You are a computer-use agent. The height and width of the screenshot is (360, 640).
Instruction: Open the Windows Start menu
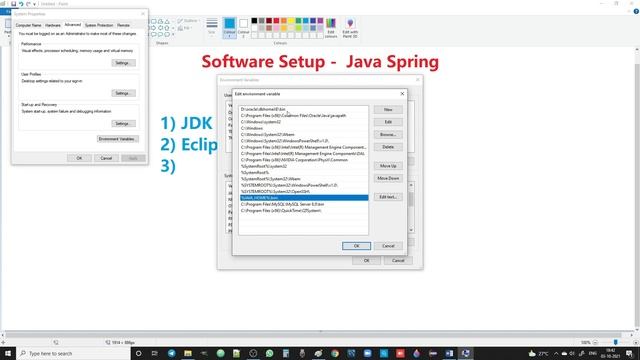[8, 353]
